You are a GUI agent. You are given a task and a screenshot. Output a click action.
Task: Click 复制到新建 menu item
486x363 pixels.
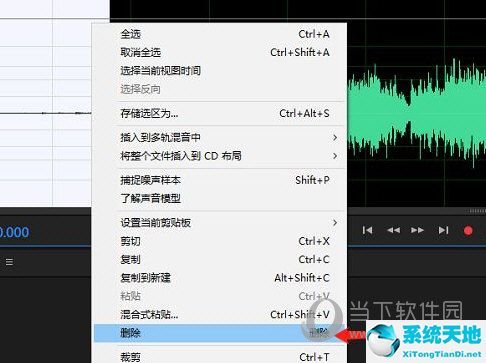click(x=220, y=277)
